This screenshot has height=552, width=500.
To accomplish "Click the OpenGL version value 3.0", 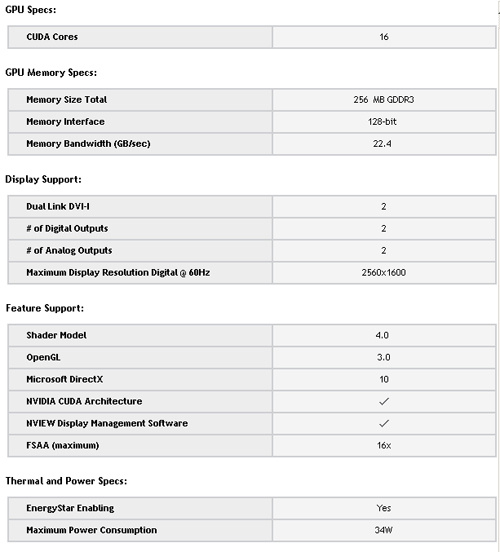I will click(383, 357).
